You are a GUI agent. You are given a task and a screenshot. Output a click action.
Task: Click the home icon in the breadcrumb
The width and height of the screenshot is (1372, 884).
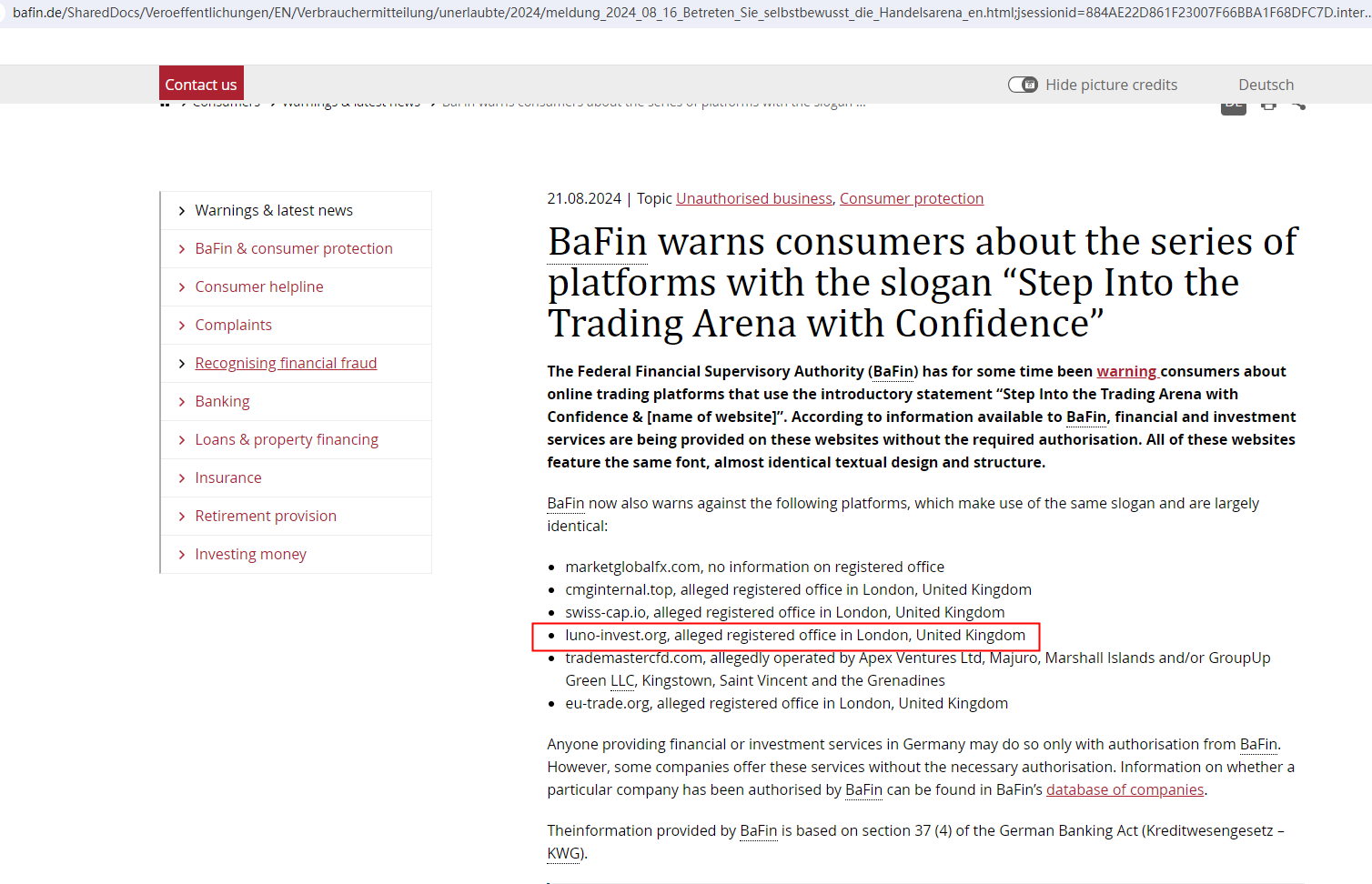tap(165, 105)
